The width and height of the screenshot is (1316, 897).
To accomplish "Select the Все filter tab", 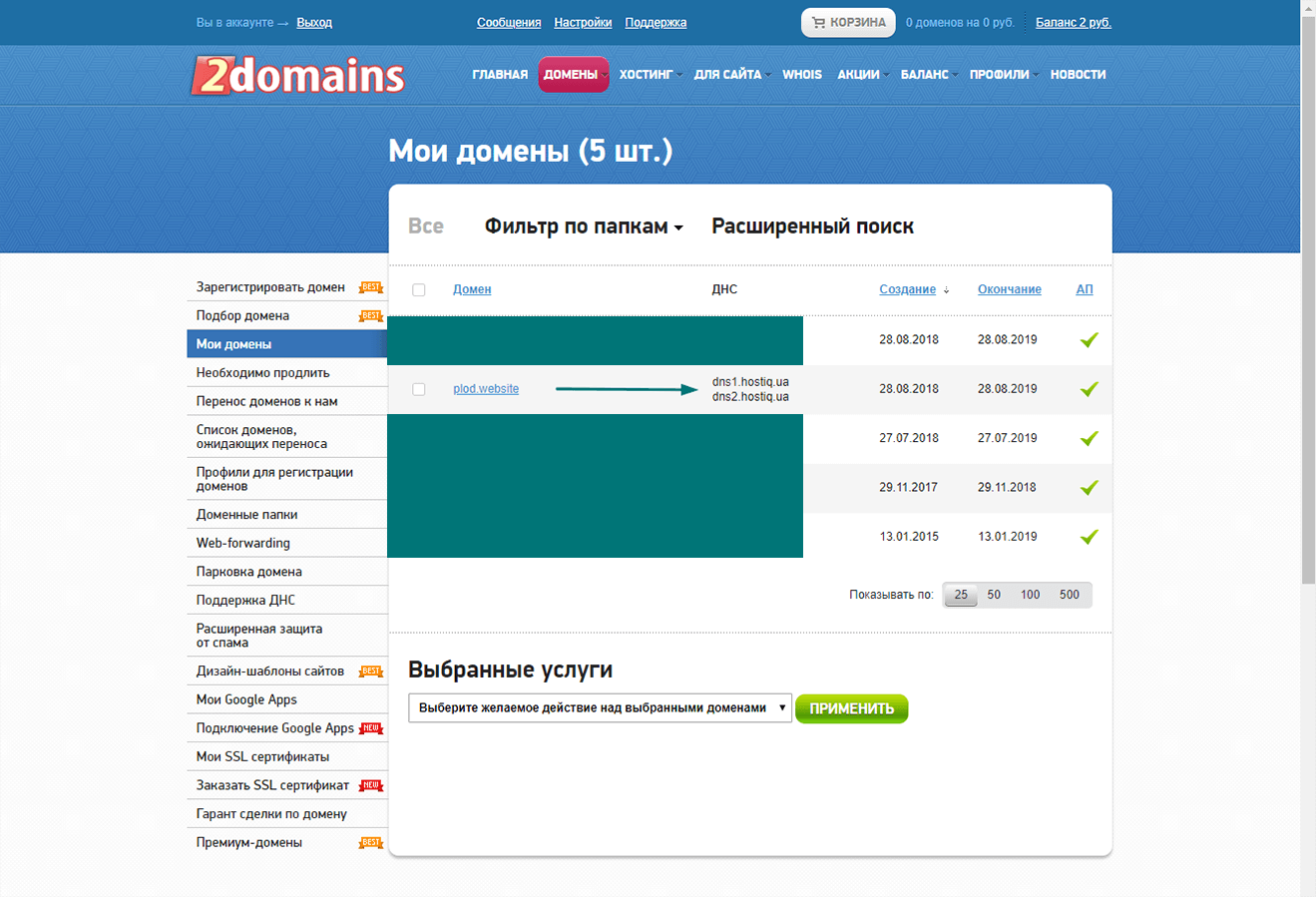I will pos(426,226).
